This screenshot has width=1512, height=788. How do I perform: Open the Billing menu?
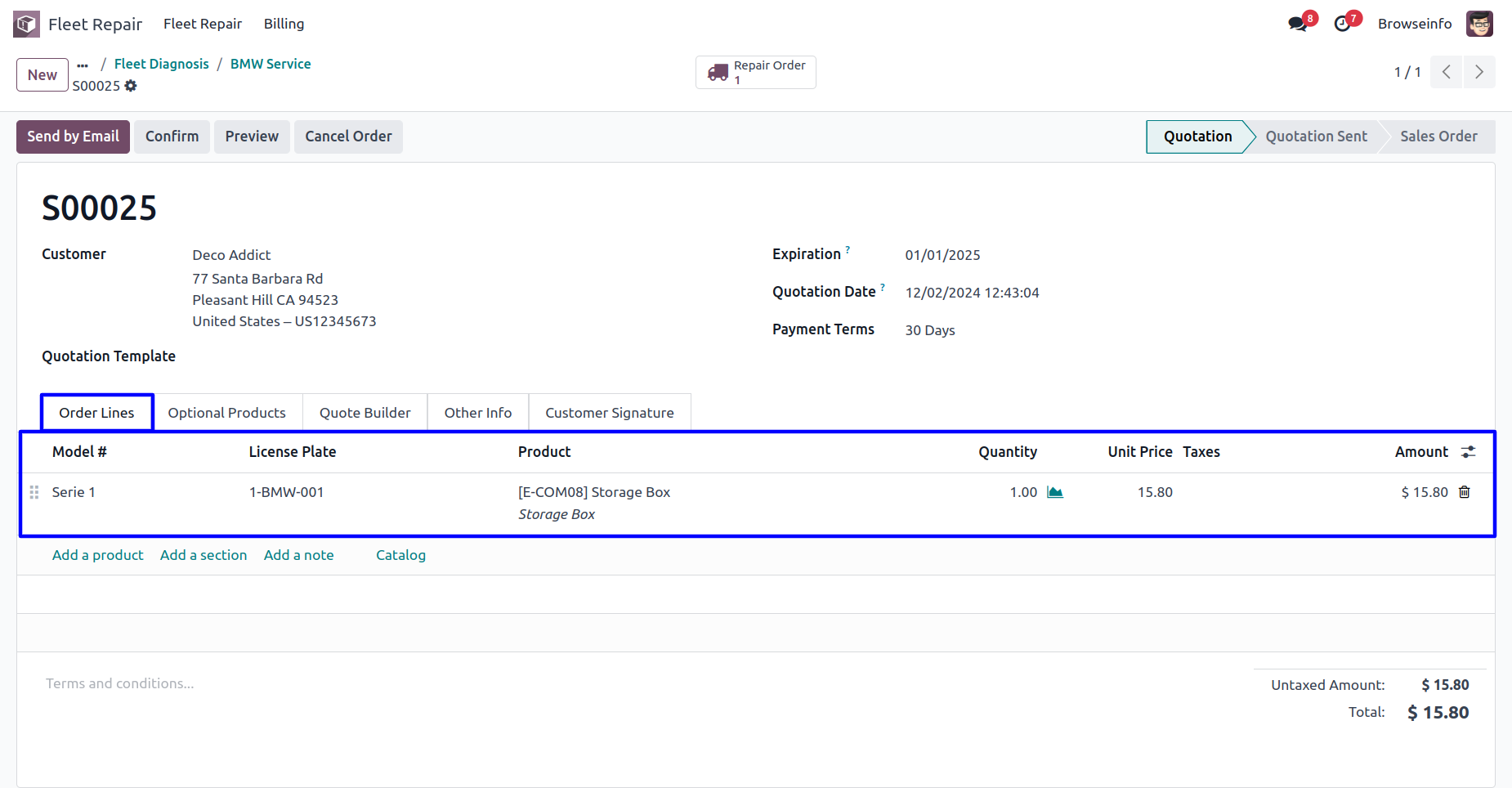tap(284, 24)
